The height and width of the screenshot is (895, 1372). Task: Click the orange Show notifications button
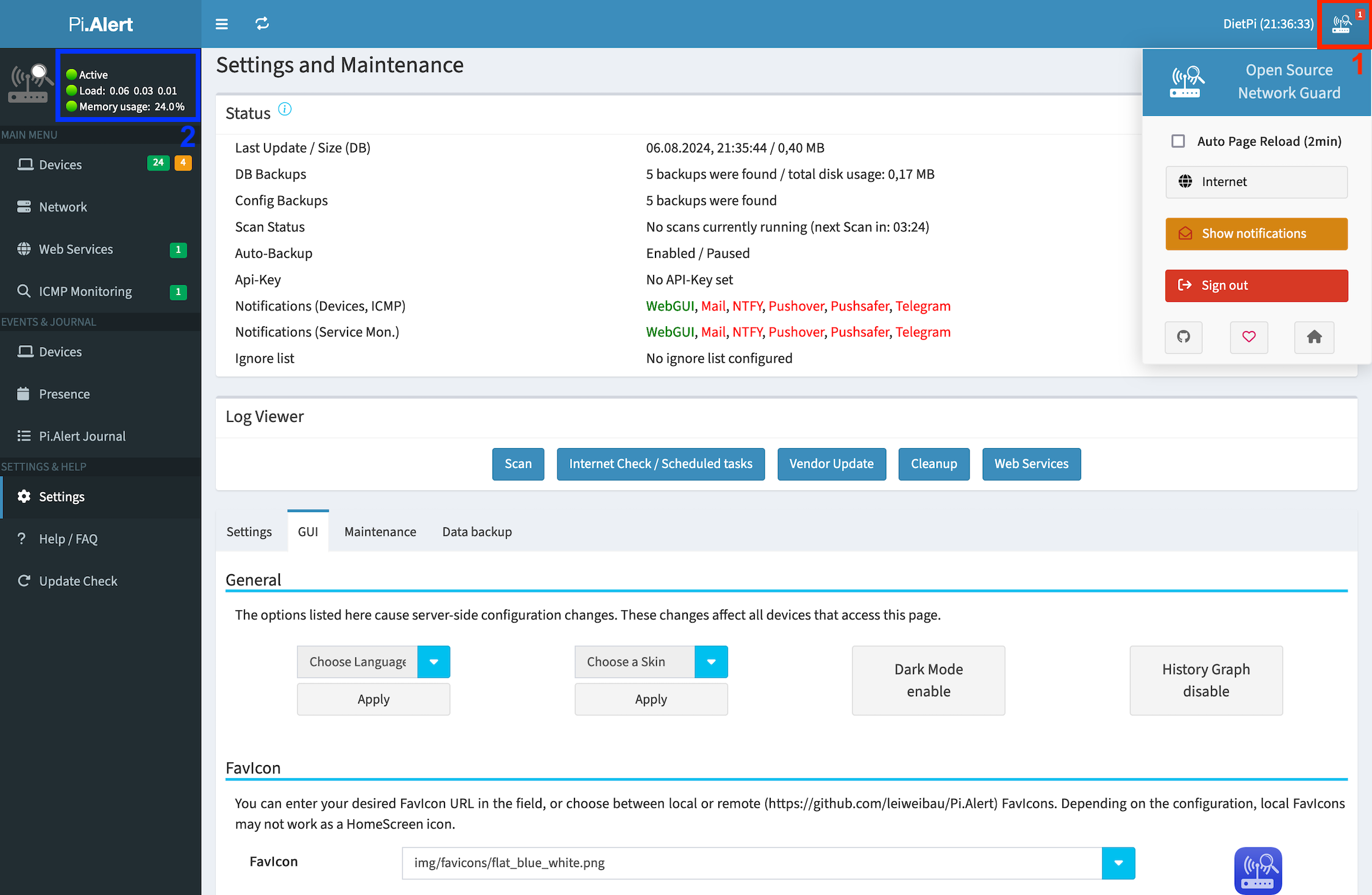pyautogui.click(x=1256, y=234)
